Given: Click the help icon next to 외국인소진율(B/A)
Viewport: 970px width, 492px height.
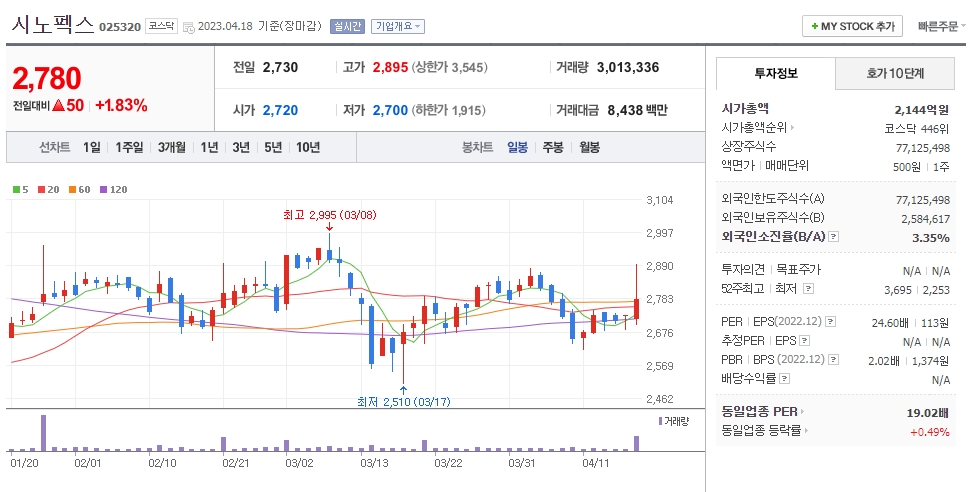Looking at the screenshot, I should (x=833, y=236).
